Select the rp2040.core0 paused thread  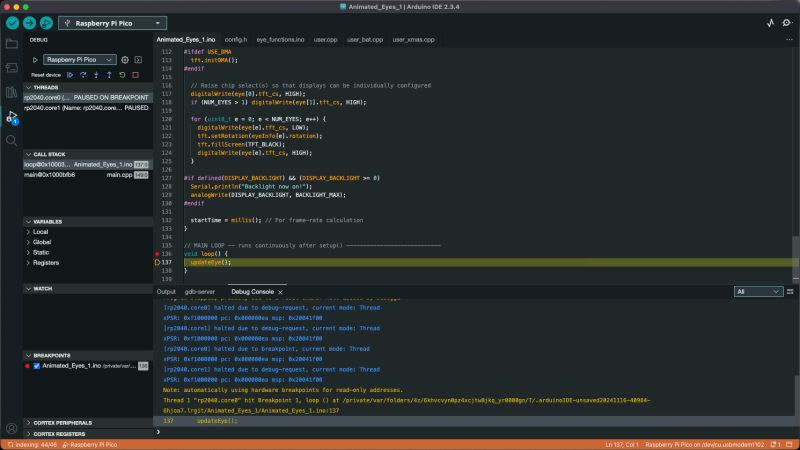pyautogui.click(x=88, y=97)
